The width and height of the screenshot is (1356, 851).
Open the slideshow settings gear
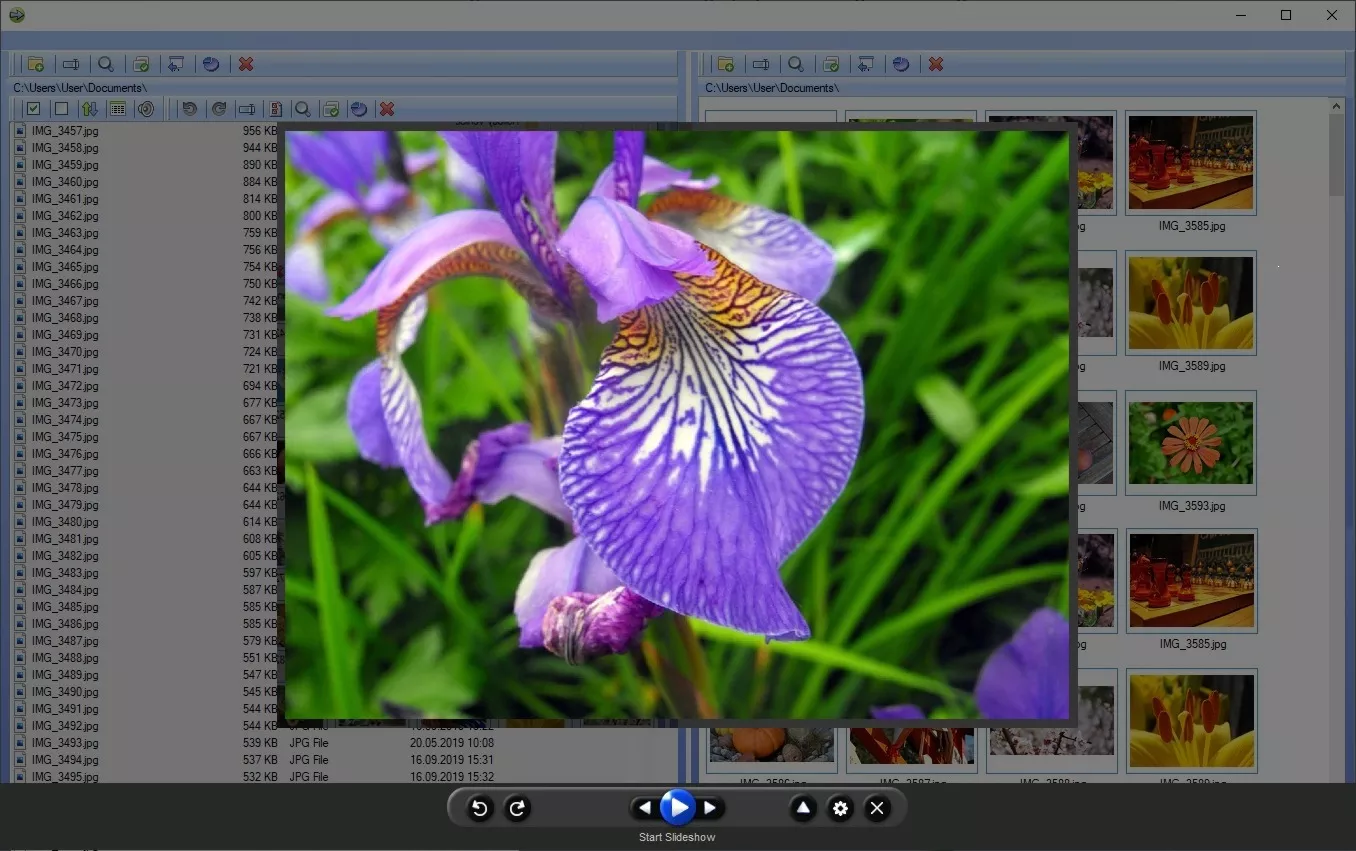840,808
